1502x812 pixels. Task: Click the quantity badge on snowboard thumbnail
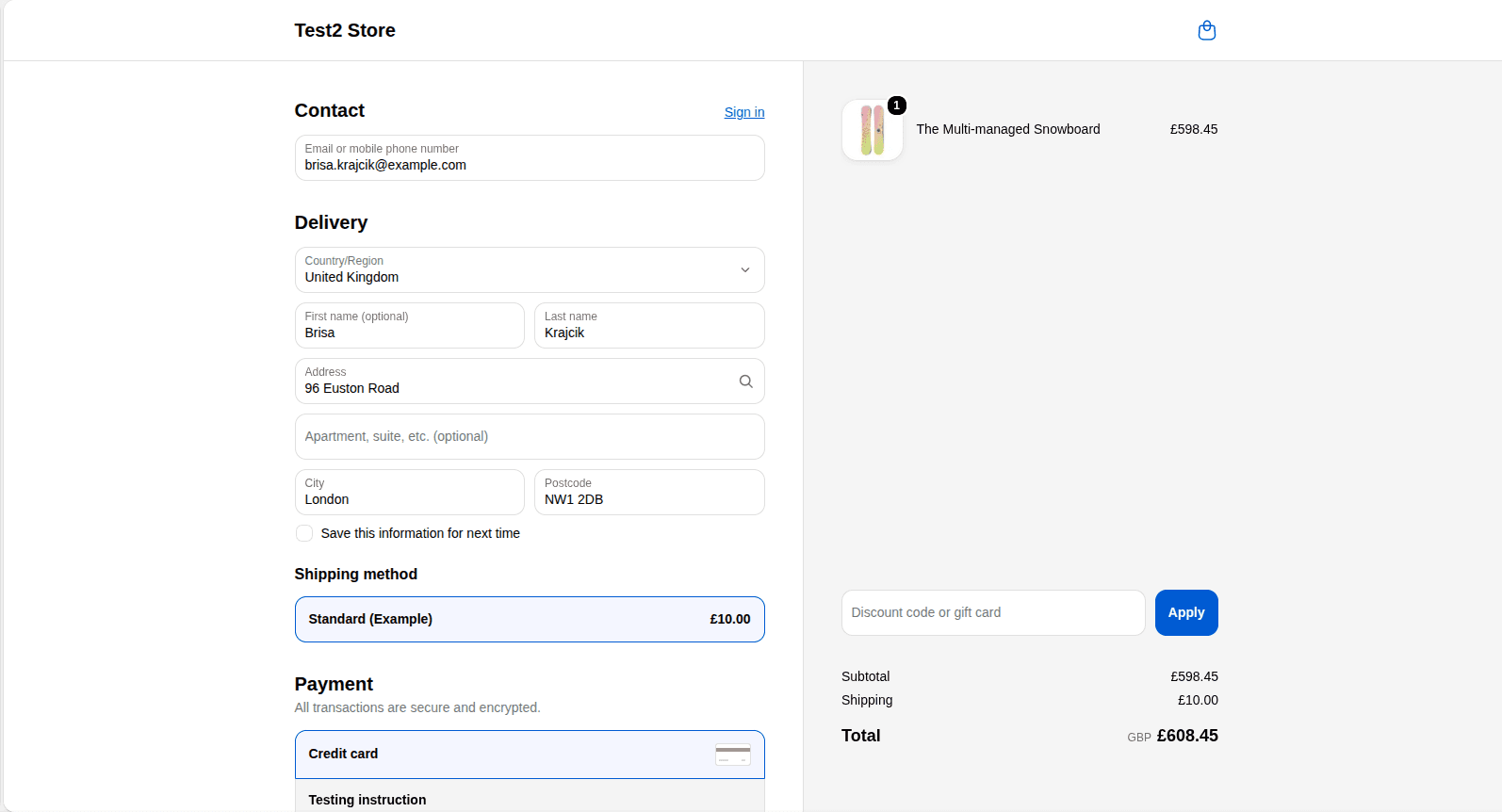897,106
